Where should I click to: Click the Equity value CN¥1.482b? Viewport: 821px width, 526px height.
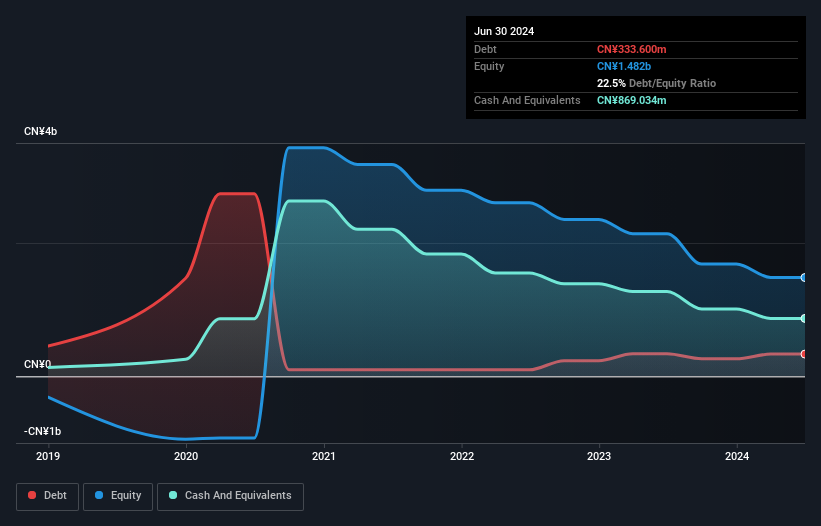tap(624, 66)
